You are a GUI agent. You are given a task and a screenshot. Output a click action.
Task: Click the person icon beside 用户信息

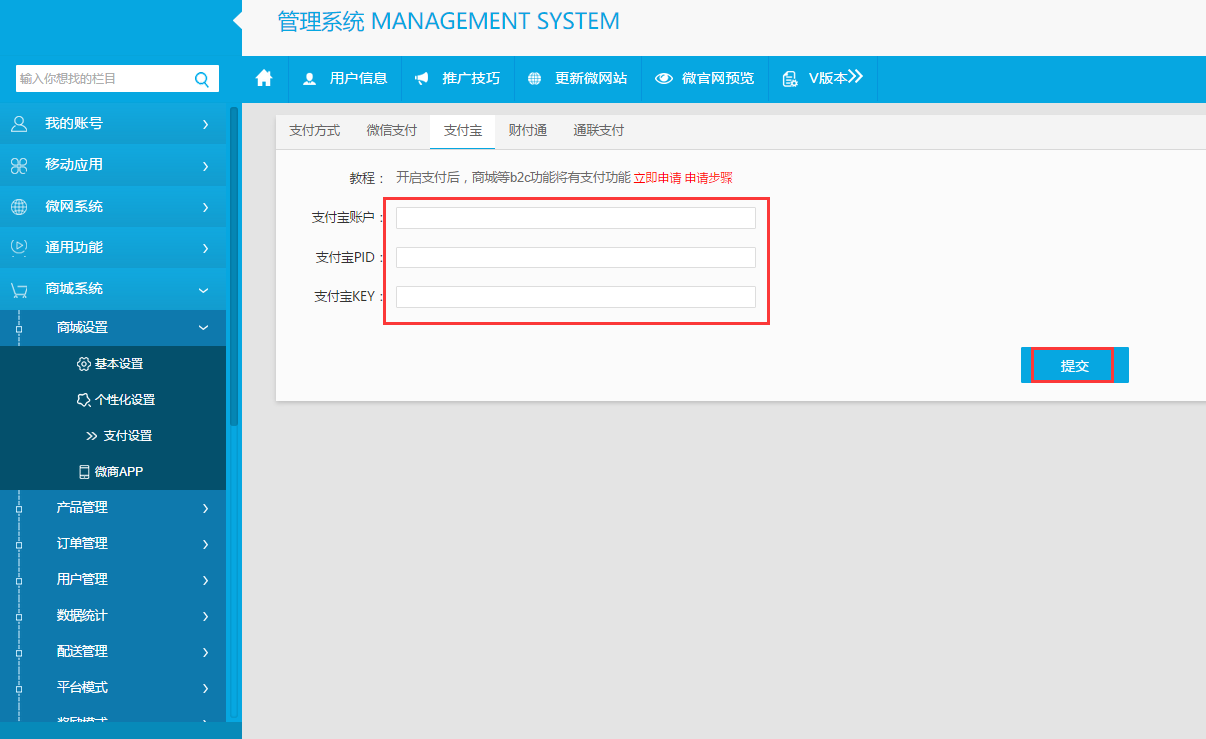click(x=309, y=79)
